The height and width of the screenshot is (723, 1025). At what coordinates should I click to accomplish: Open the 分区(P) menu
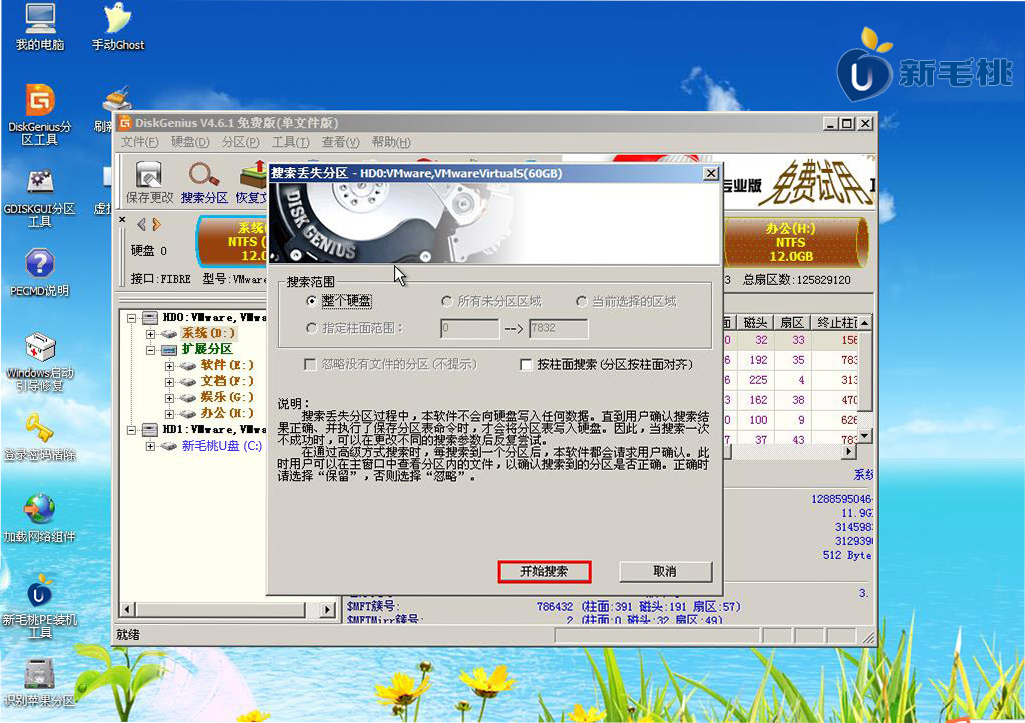(240, 142)
